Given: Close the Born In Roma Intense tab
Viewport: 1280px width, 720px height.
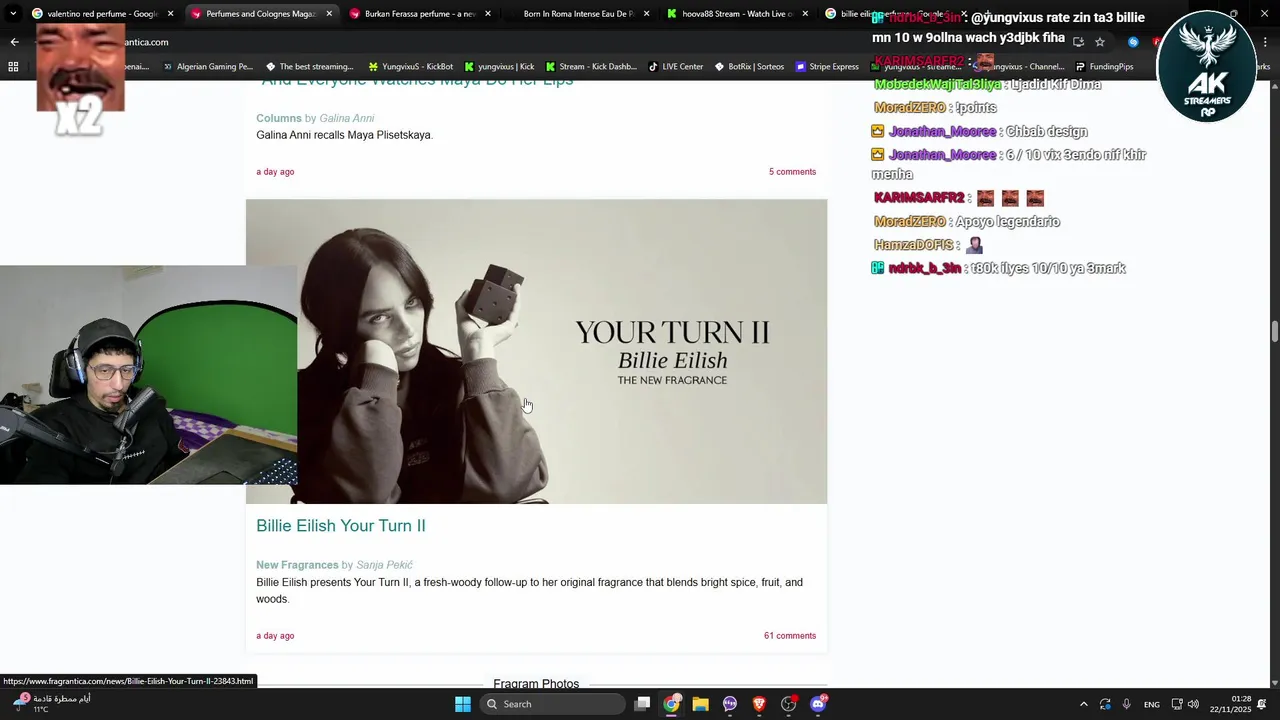Looking at the screenshot, I should tap(647, 14).
